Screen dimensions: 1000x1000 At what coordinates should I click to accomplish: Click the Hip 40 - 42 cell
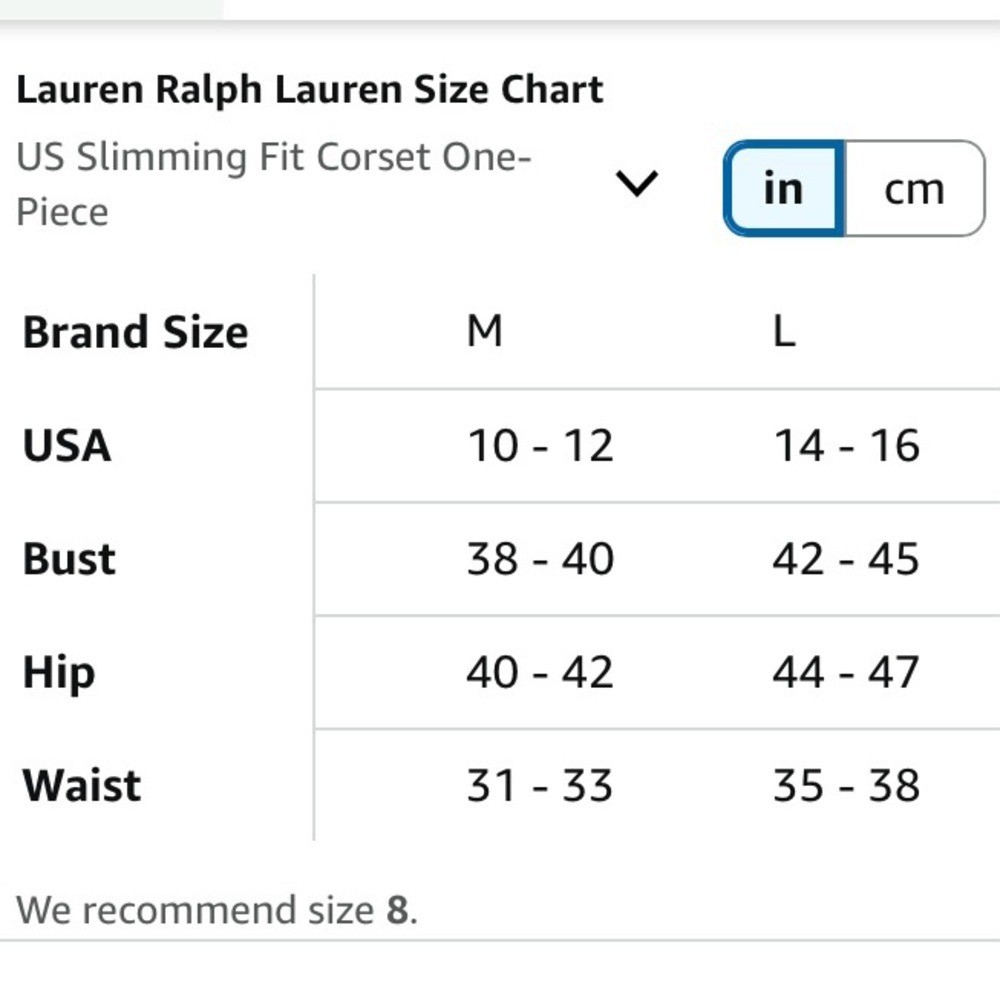pos(540,672)
